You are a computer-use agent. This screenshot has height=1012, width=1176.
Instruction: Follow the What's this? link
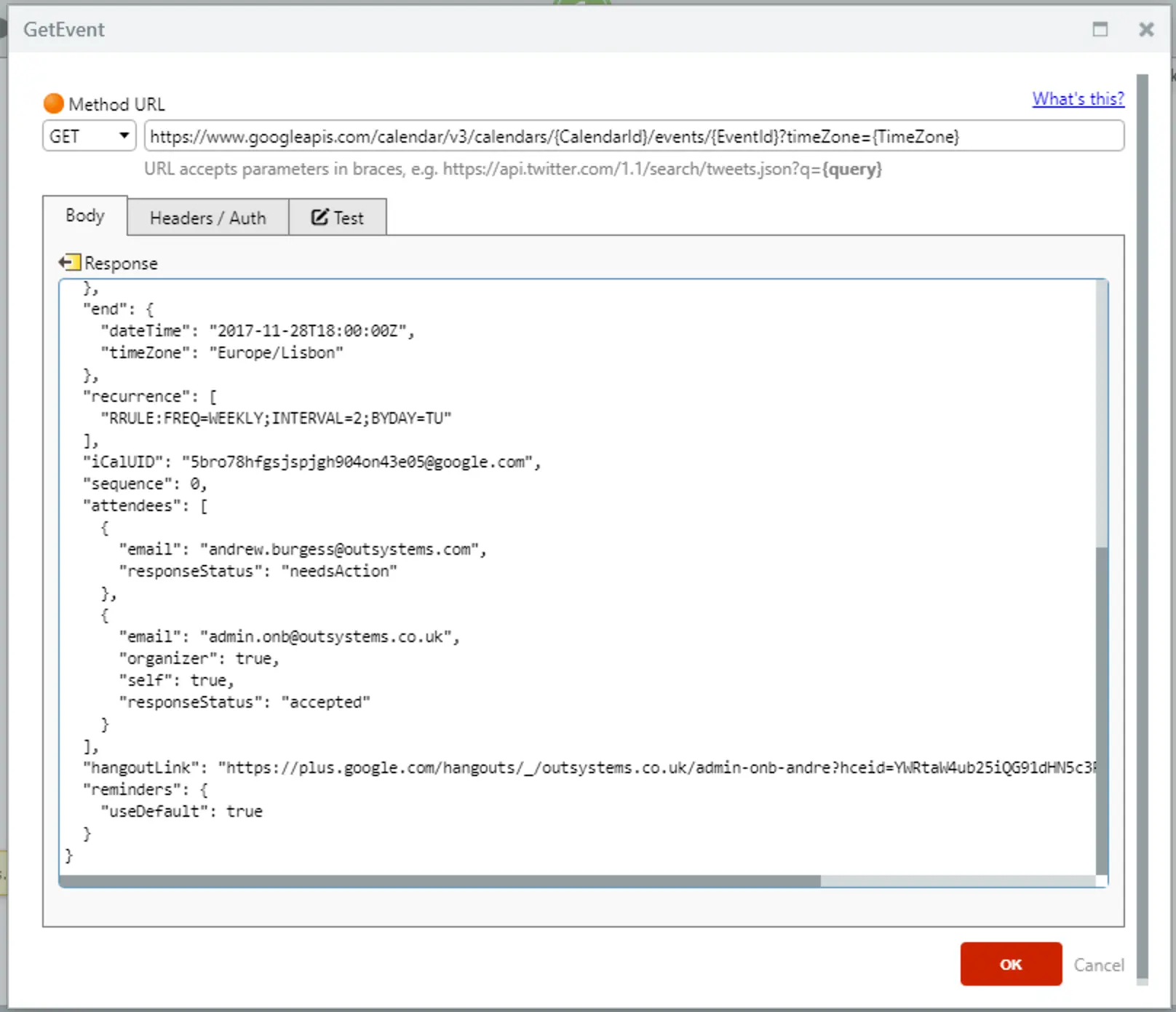click(1078, 99)
